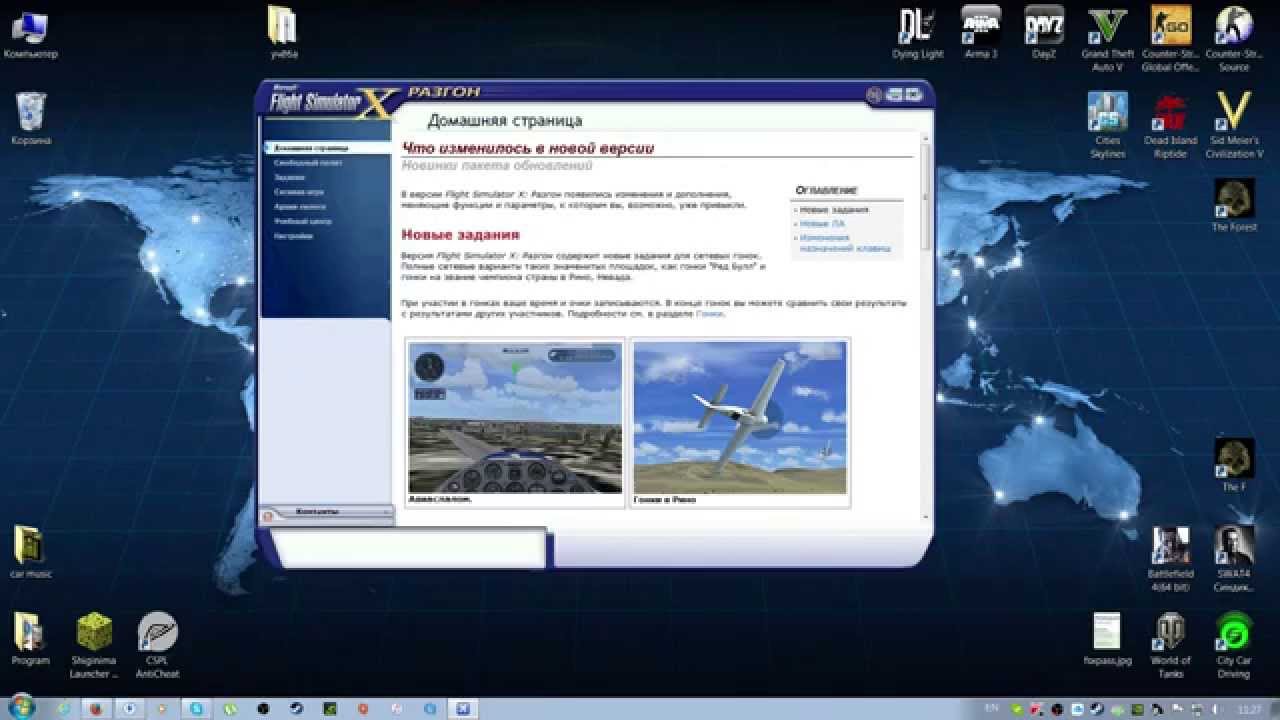Open the CSPL AntiCheat shortcut

tap(157, 646)
